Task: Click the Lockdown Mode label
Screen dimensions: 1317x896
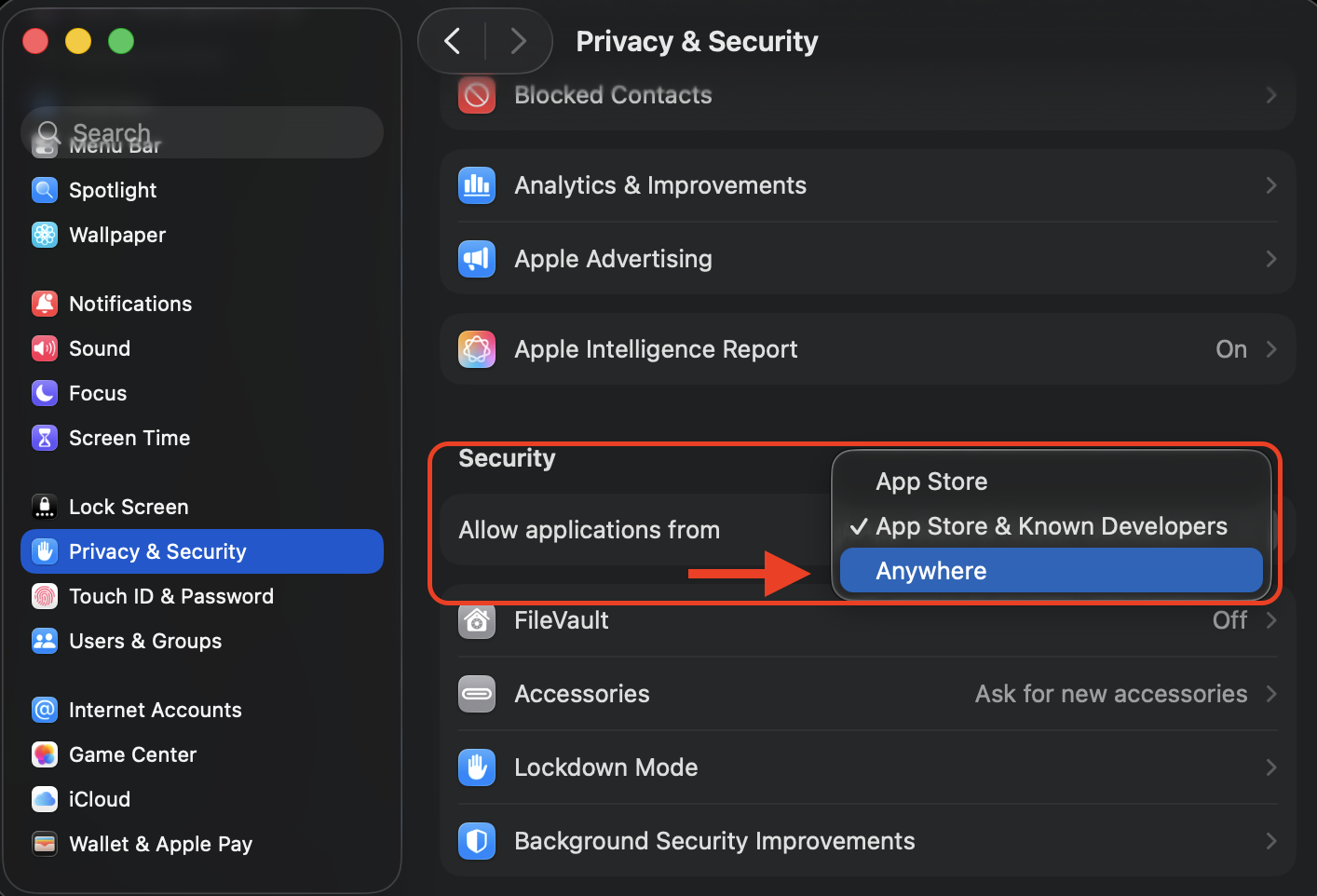Action: (606, 767)
